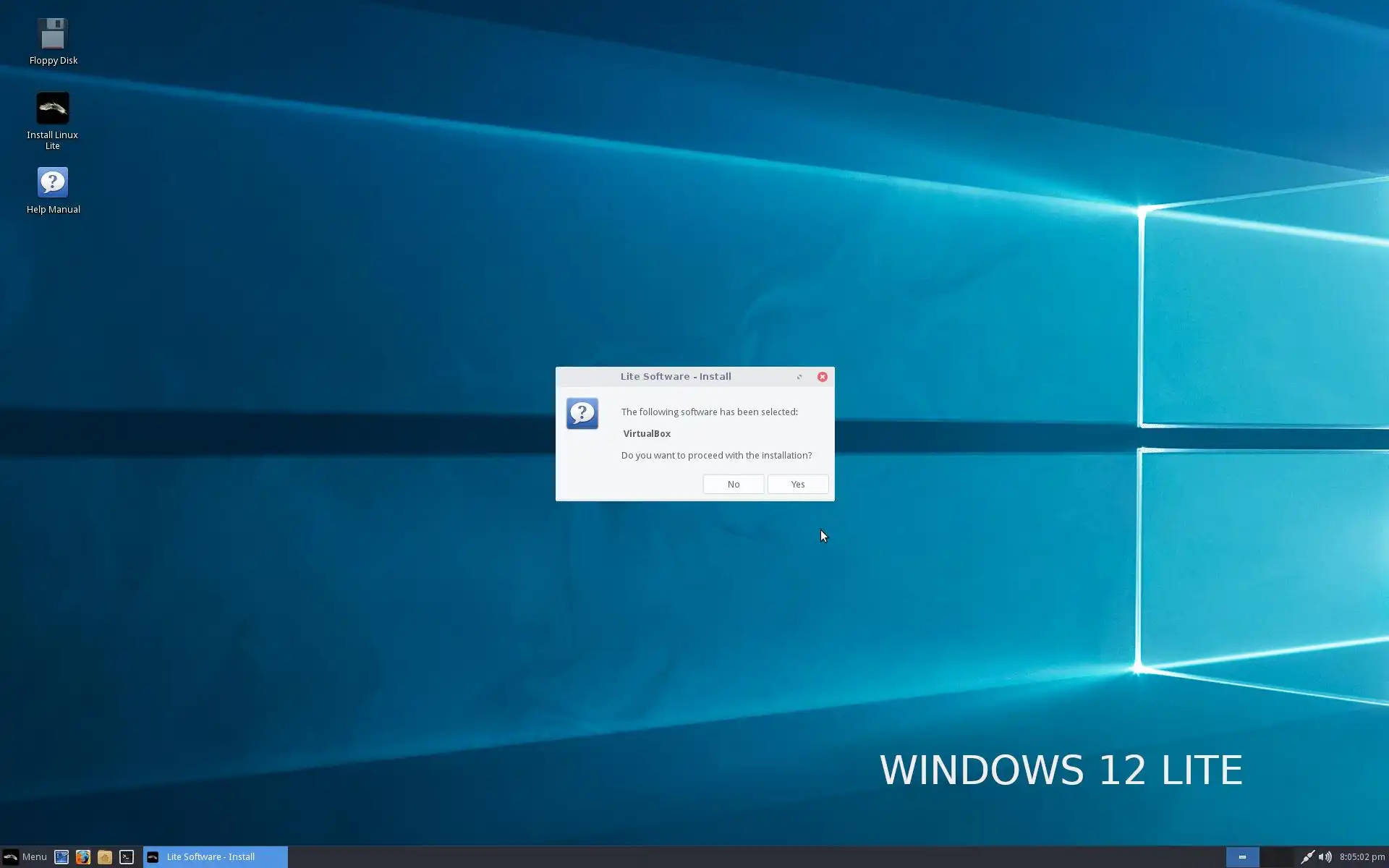Open the Menu button in taskbar
1389x868 pixels.
click(25, 857)
